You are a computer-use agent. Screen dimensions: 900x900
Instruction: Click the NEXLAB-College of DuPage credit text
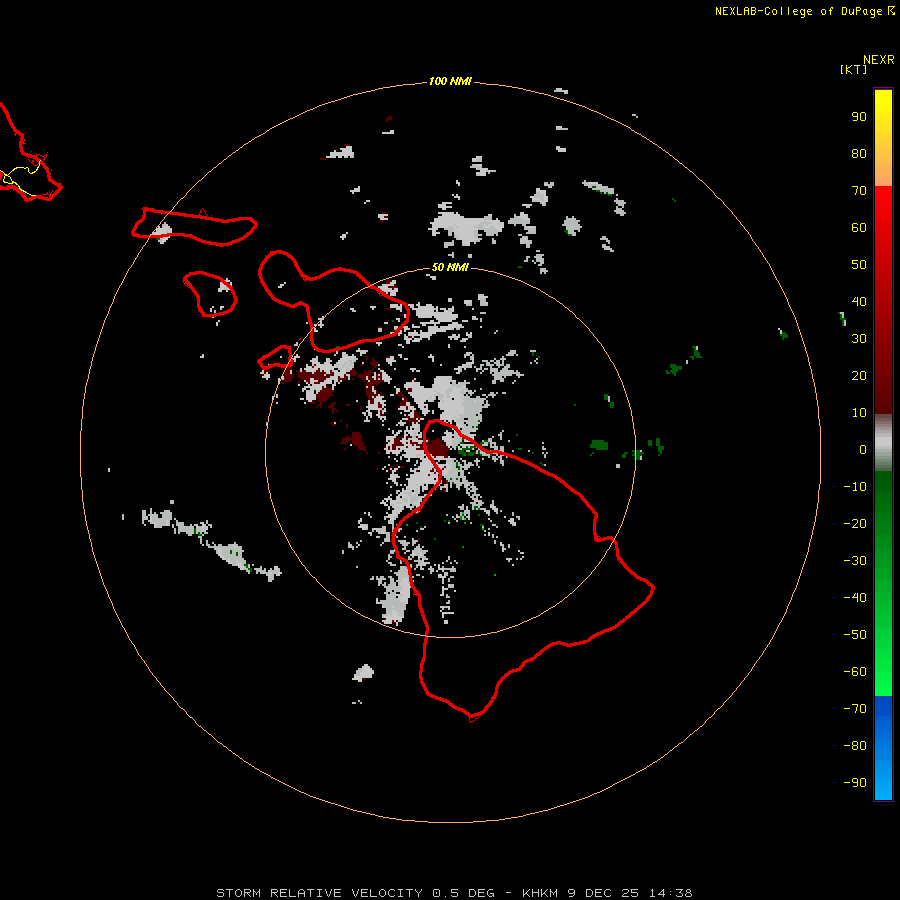tap(798, 11)
